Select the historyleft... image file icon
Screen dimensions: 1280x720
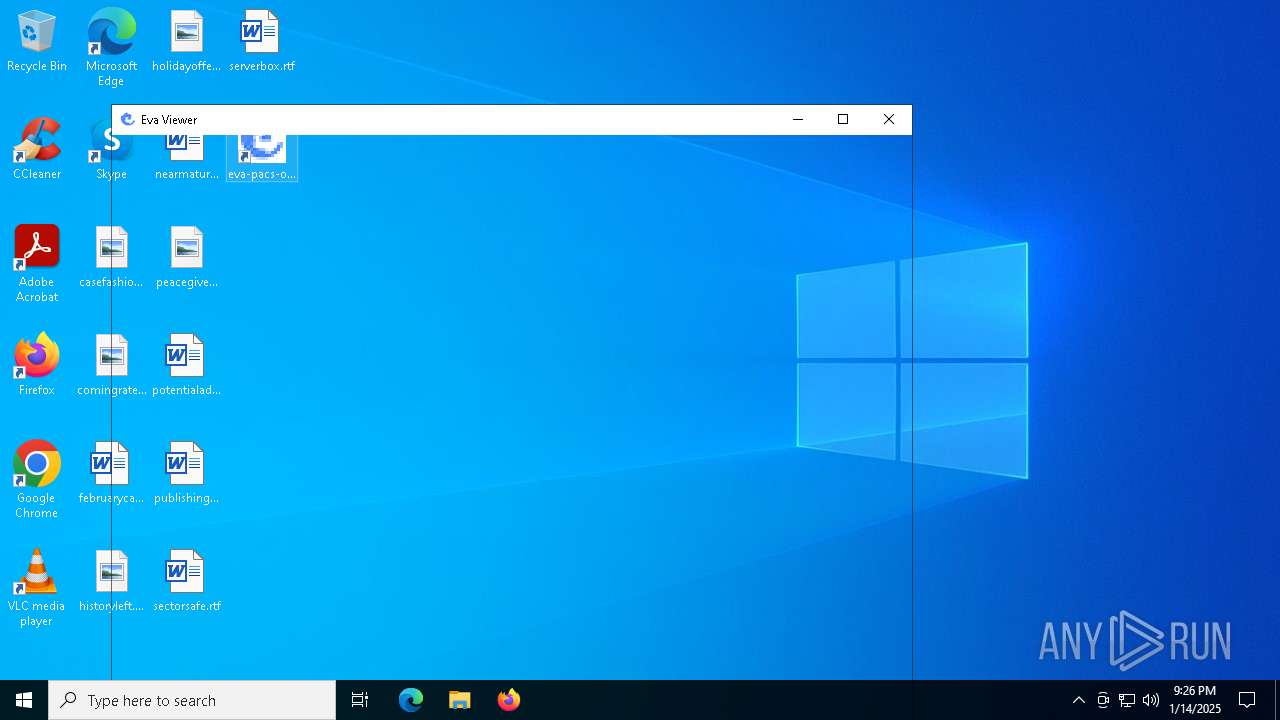coord(111,582)
